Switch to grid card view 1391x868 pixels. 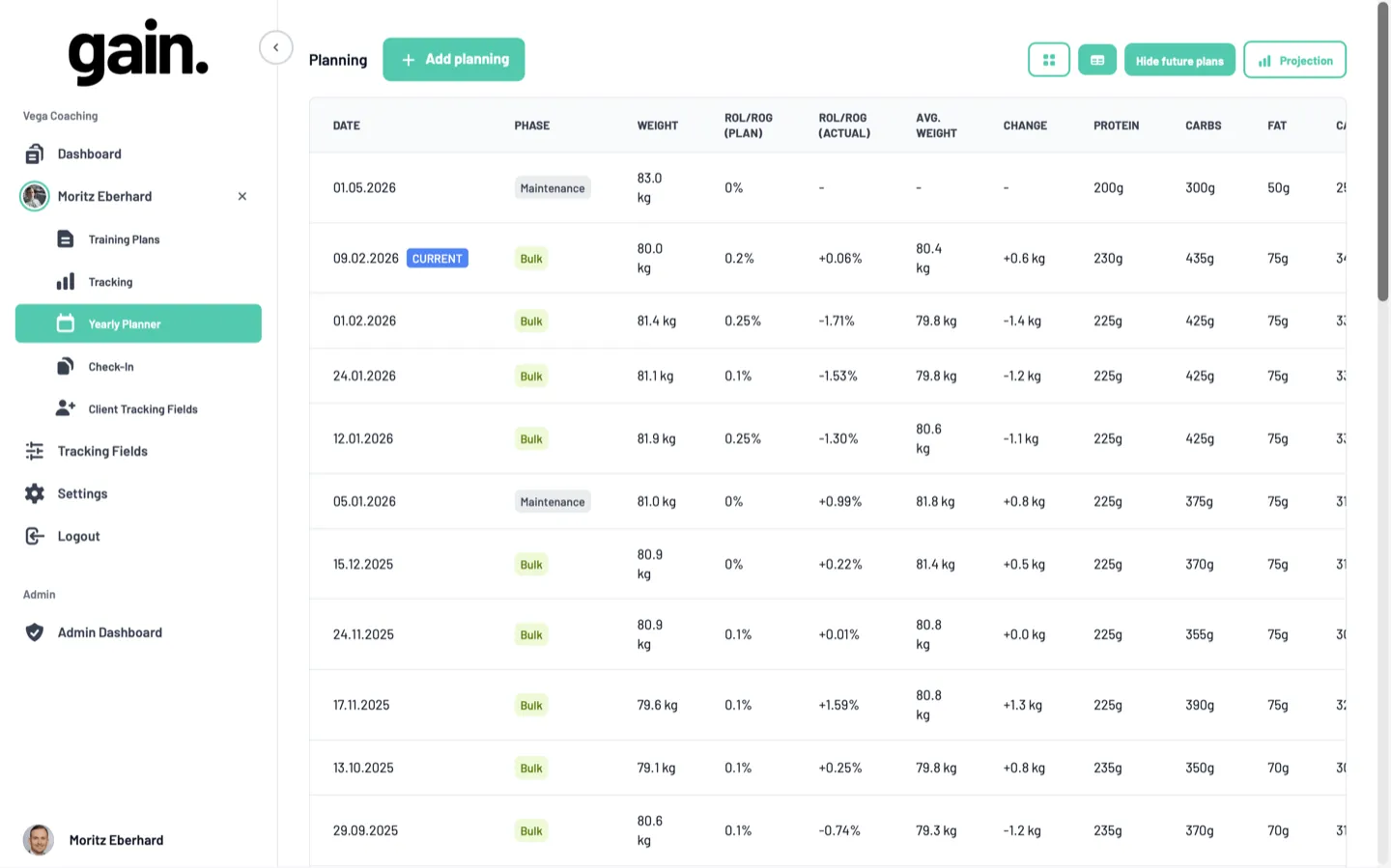(1048, 60)
